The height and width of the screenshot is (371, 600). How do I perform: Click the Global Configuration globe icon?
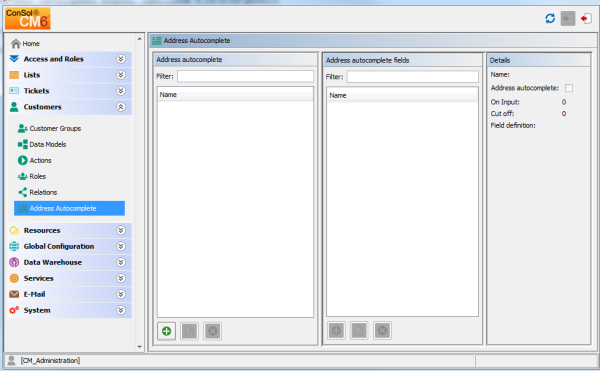(14, 246)
